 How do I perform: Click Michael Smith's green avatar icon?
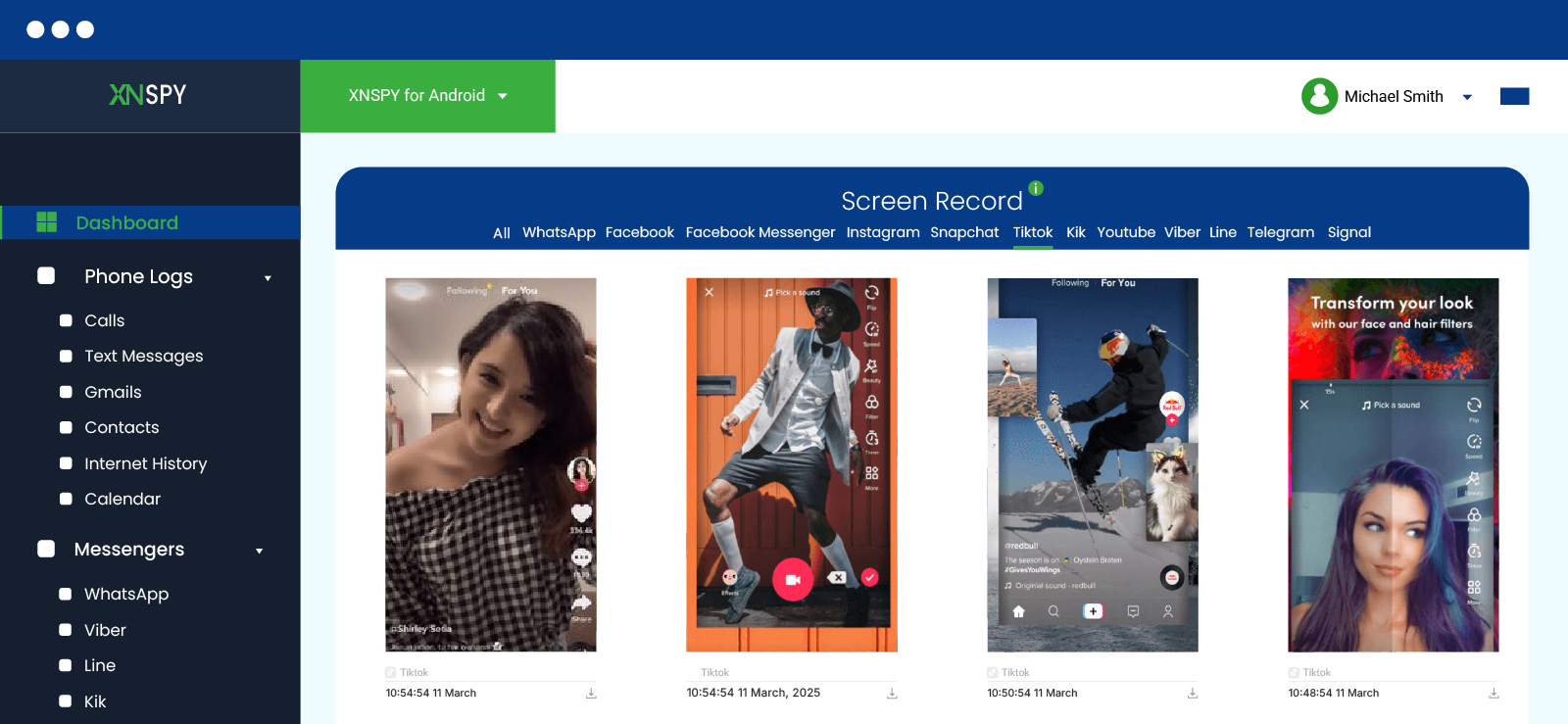(x=1319, y=96)
